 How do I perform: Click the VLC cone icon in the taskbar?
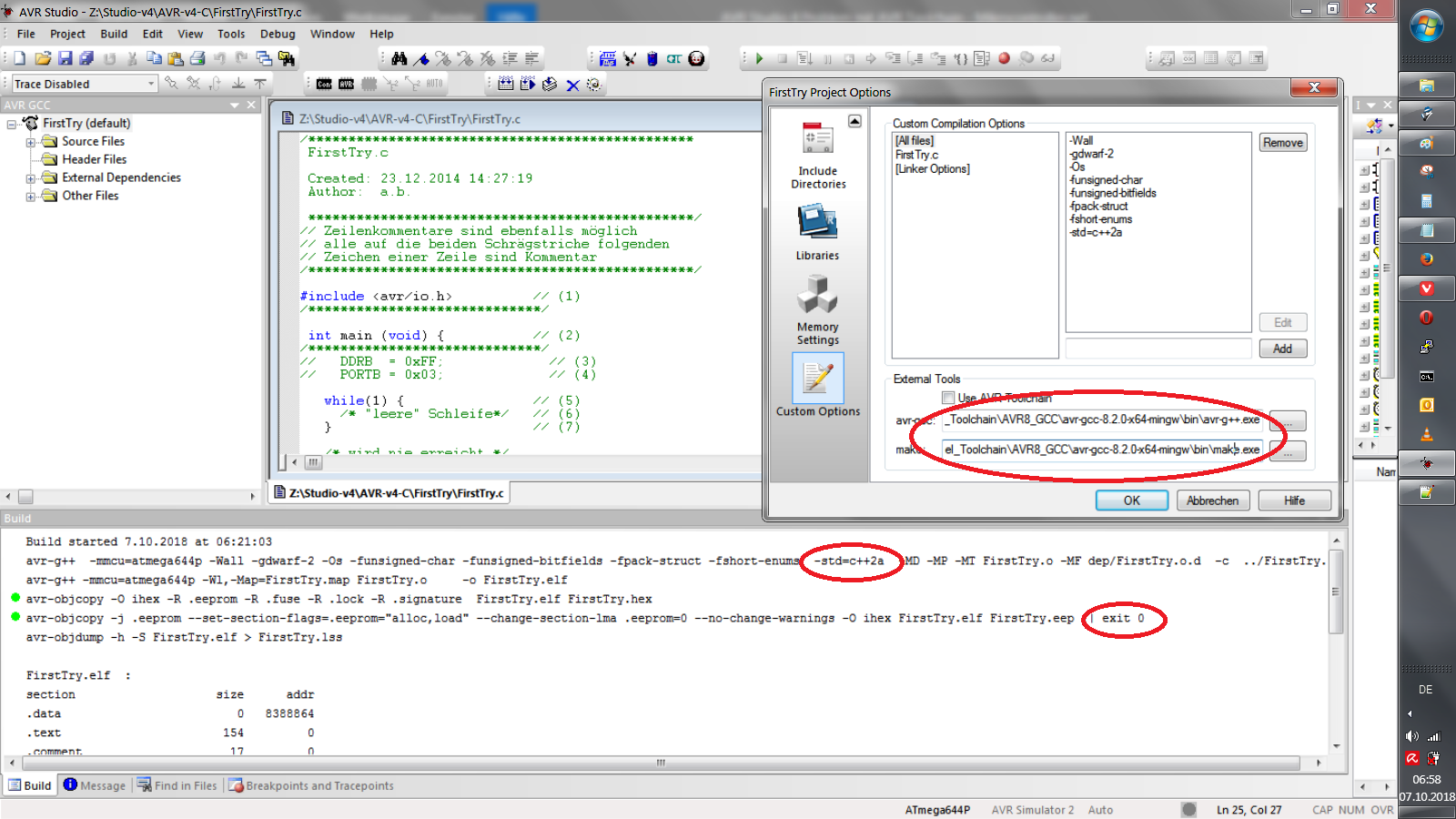[x=1426, y=434]
